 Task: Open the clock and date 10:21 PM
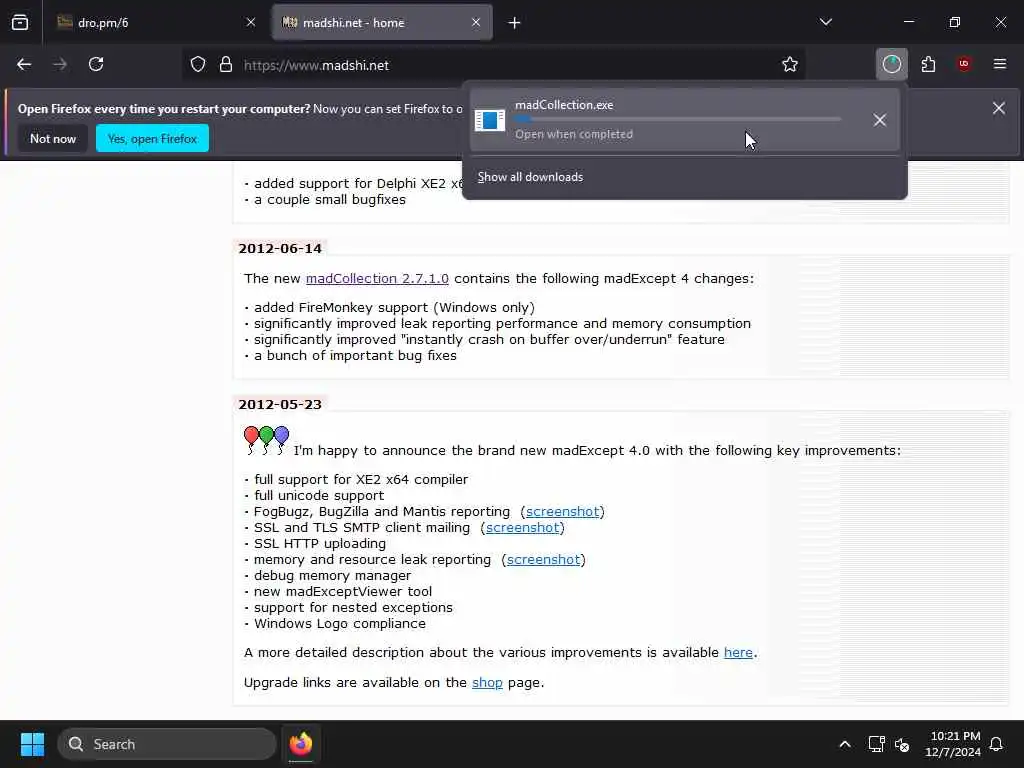click(x=953, y=744)
